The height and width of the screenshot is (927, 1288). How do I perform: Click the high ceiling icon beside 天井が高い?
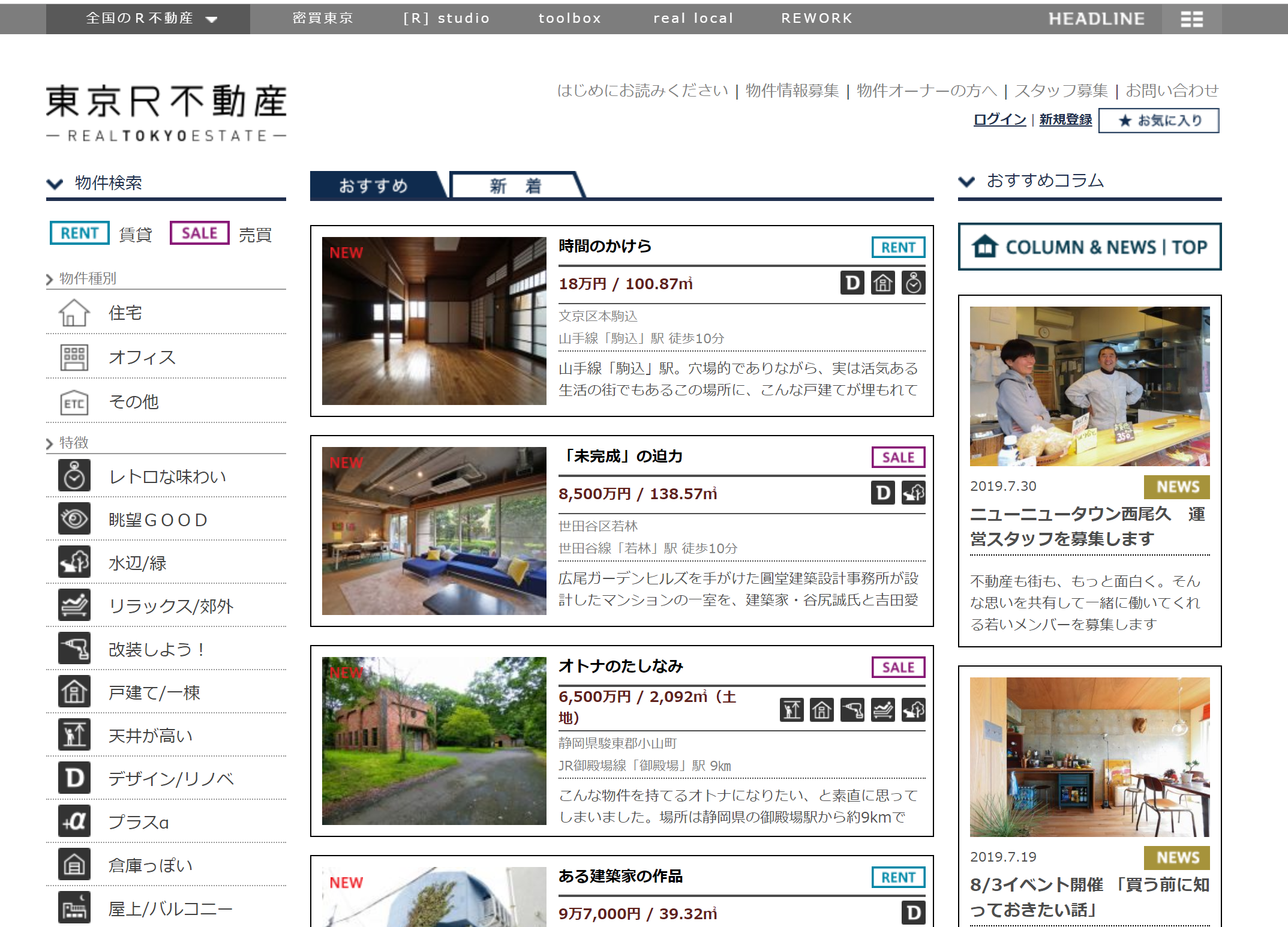pyautogui.click(x=74, y=735)
